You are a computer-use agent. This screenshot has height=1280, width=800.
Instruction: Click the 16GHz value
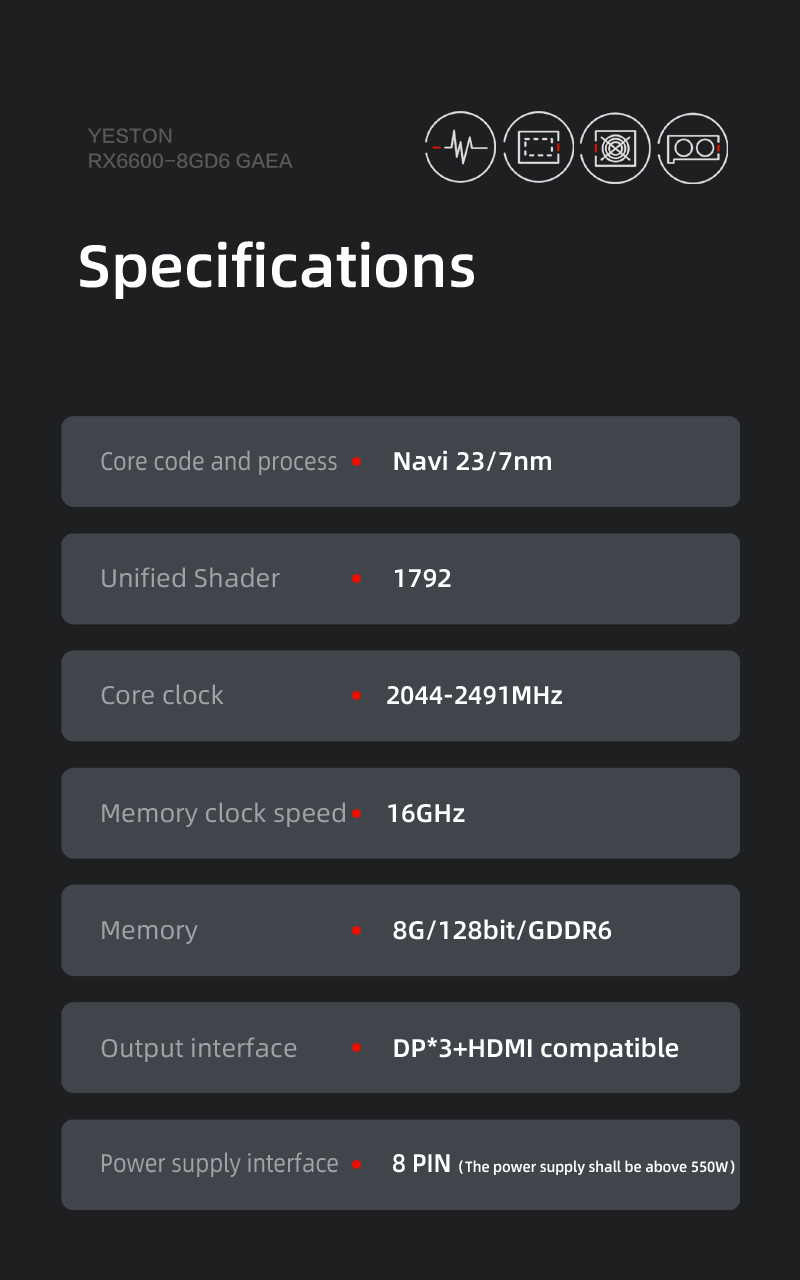pyautogui.click(x=426, y=813)
